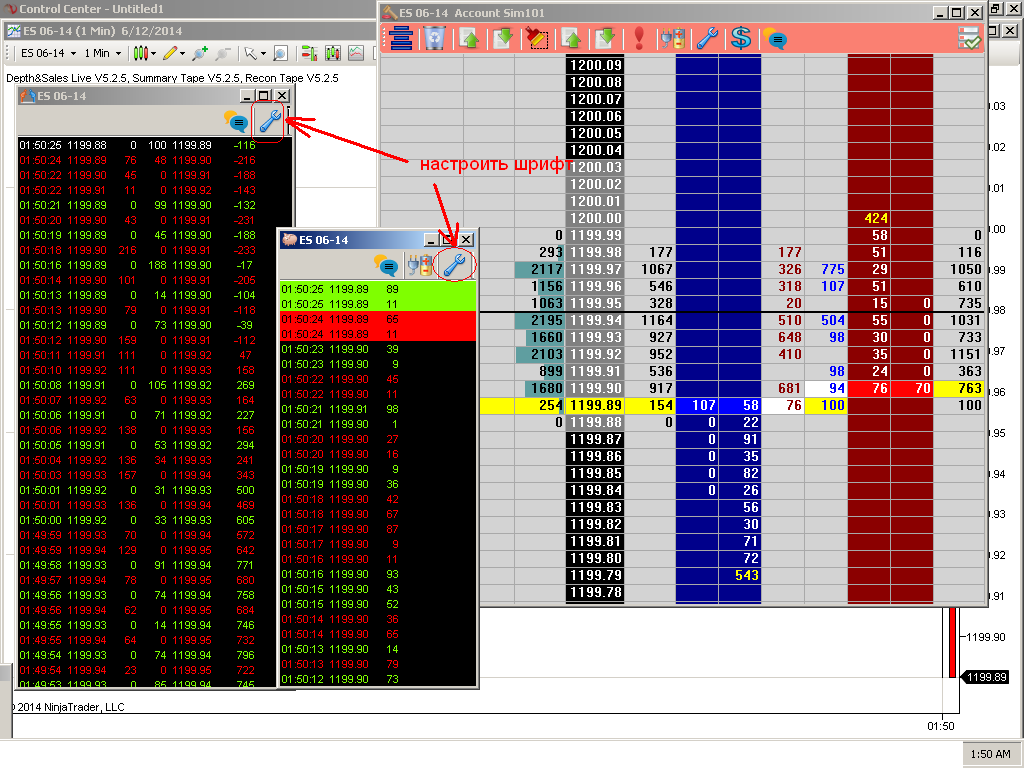Click the blue stacked lines icon in DOM toolbar
The height and width of the screenshot is (768, 1024).
[401, 39]
